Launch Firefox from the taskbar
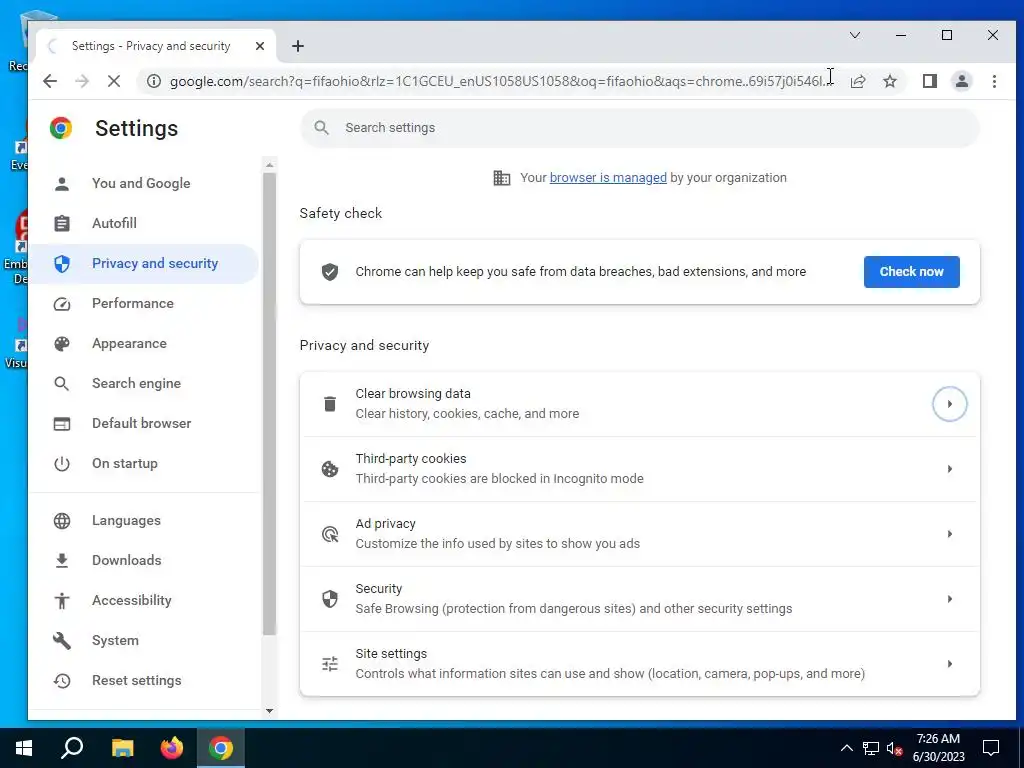The image size is (1024, 768). point(172,748)
